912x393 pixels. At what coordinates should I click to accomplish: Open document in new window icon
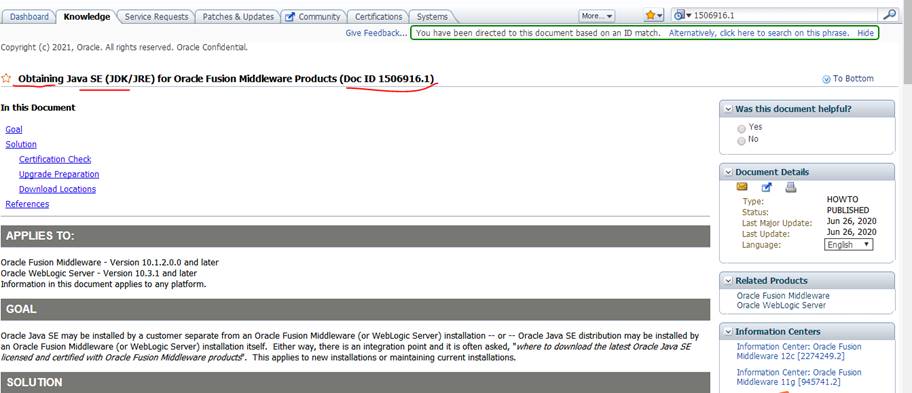click(x=766, y=187)
